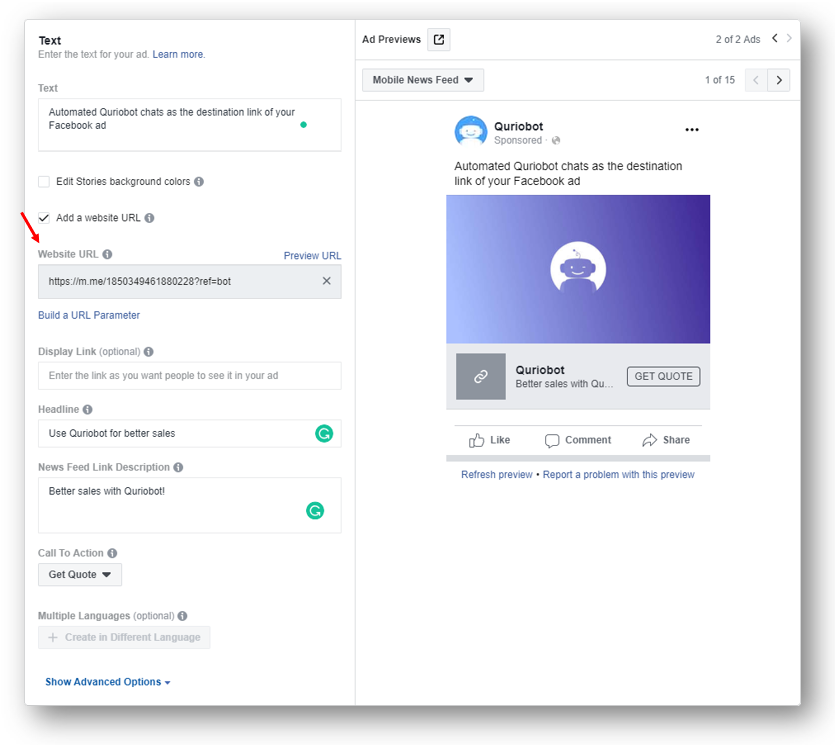Click Quriobot page name in ad header

[518, 126]
